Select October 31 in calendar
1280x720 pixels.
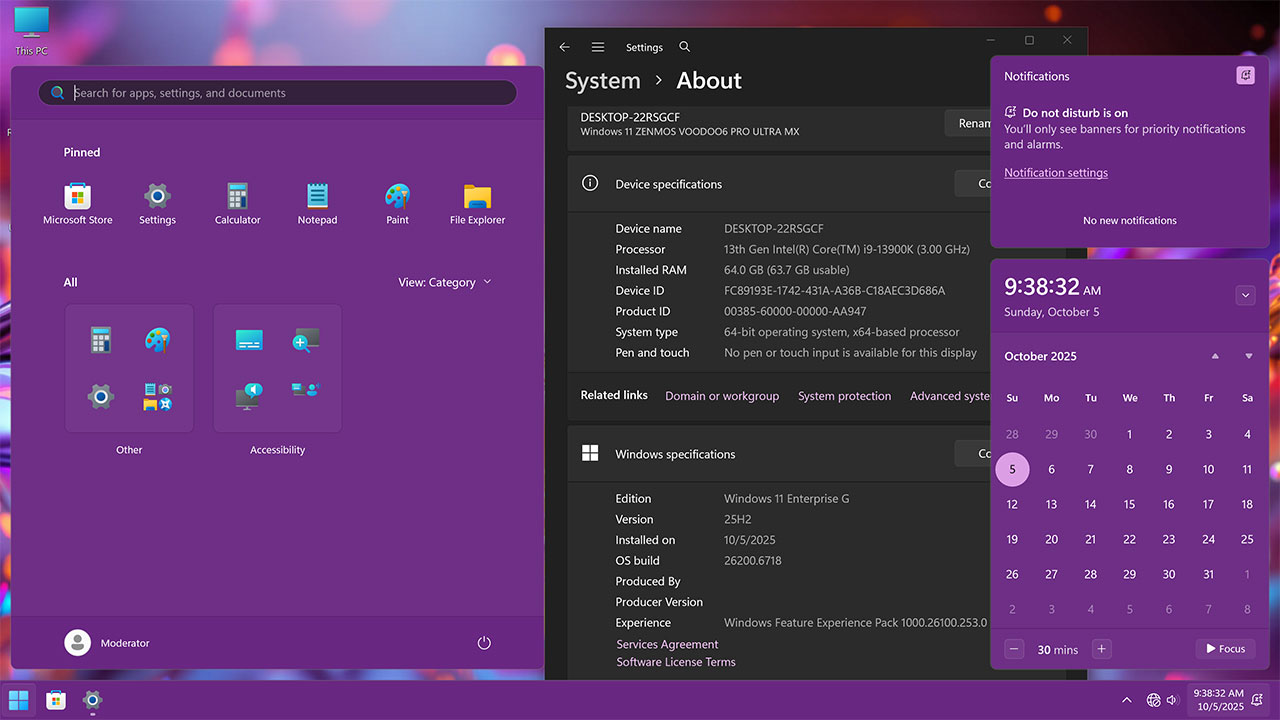point(1208,574)
